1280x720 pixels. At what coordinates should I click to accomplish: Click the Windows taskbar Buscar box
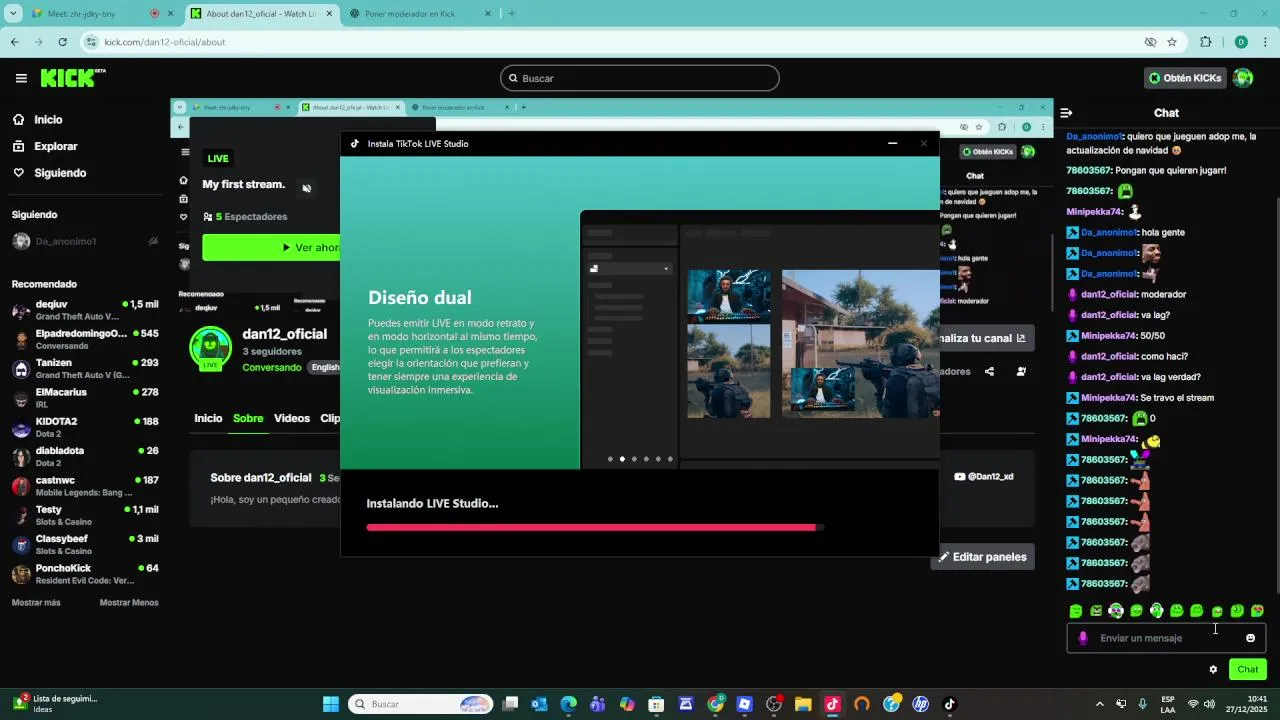point(421,704)
